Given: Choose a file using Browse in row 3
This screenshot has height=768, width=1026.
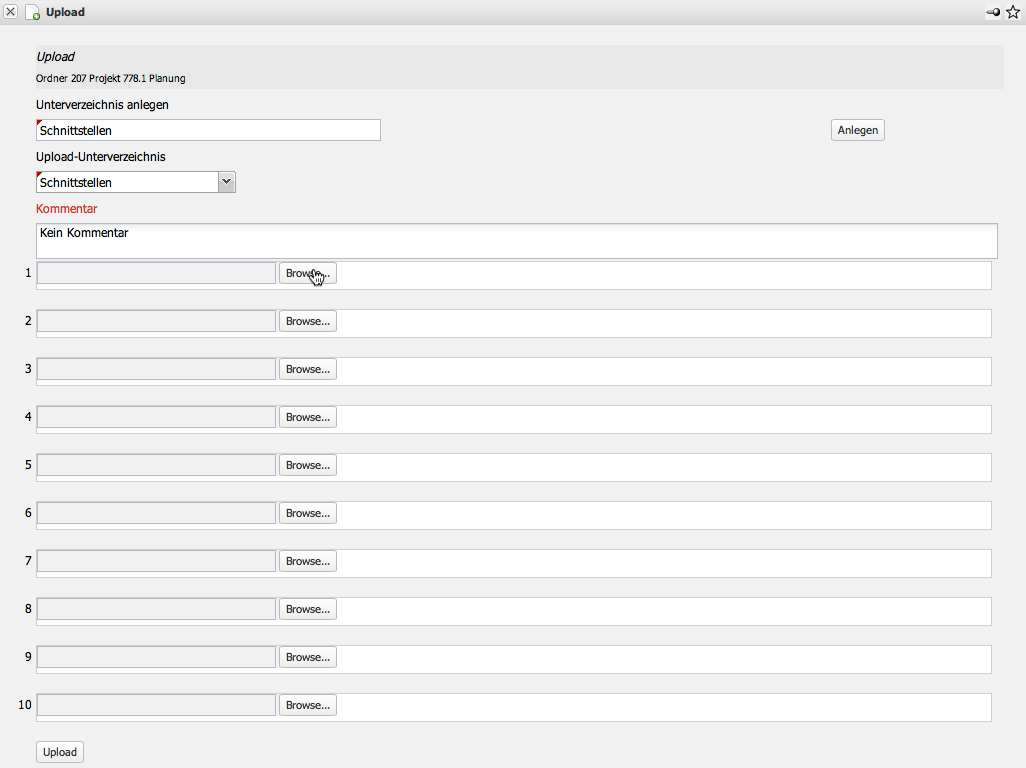Looking at the screenshot, I should tap(307, 369).
